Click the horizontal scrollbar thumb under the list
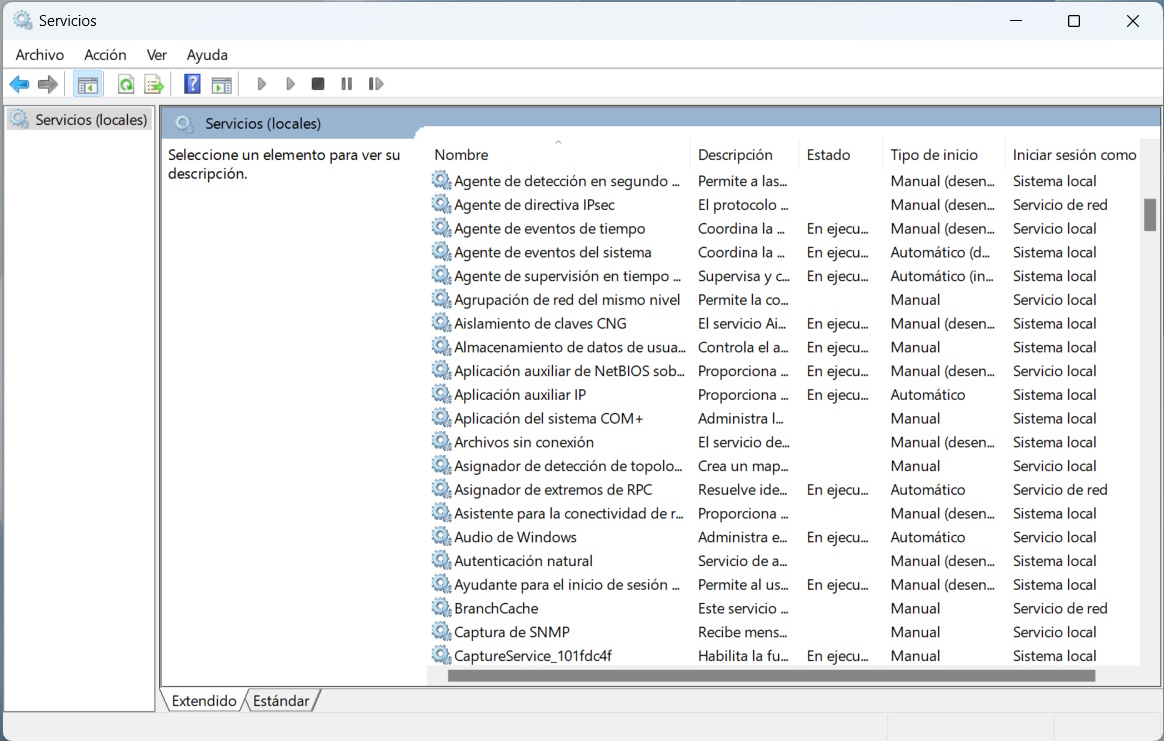1164x741 pixels. pyautogui.click(x=771, y=676)
